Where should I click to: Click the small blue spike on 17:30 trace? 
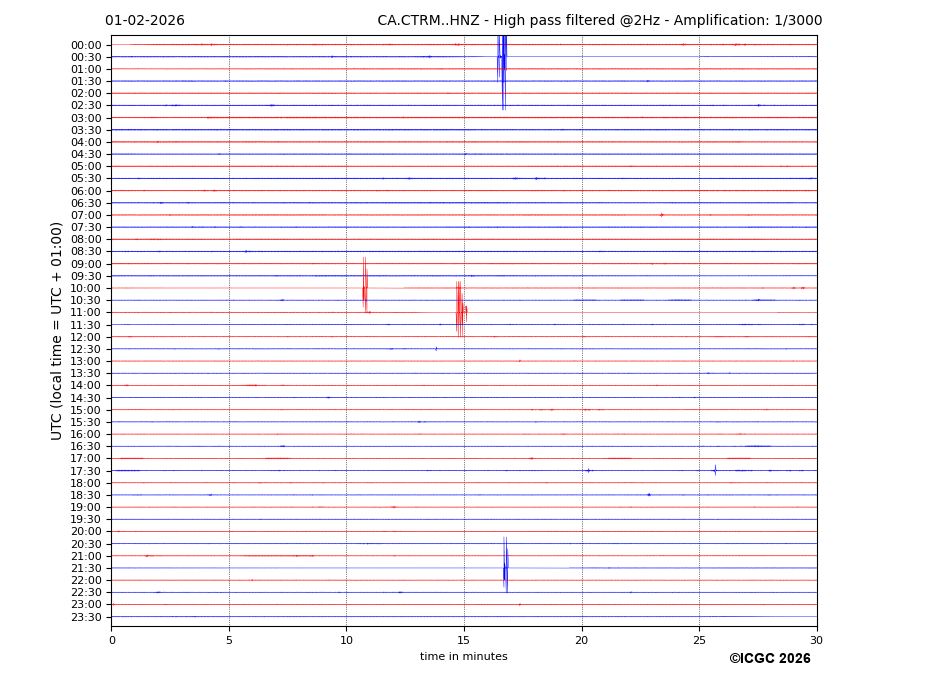point(715,470)
